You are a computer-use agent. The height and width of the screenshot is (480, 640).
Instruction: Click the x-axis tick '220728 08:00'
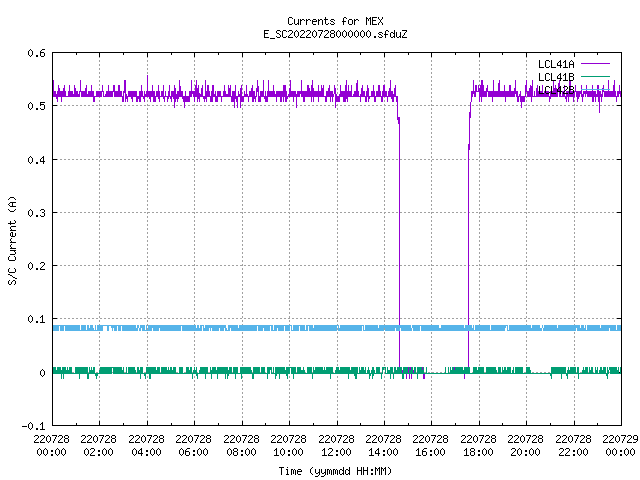point(241,446)
